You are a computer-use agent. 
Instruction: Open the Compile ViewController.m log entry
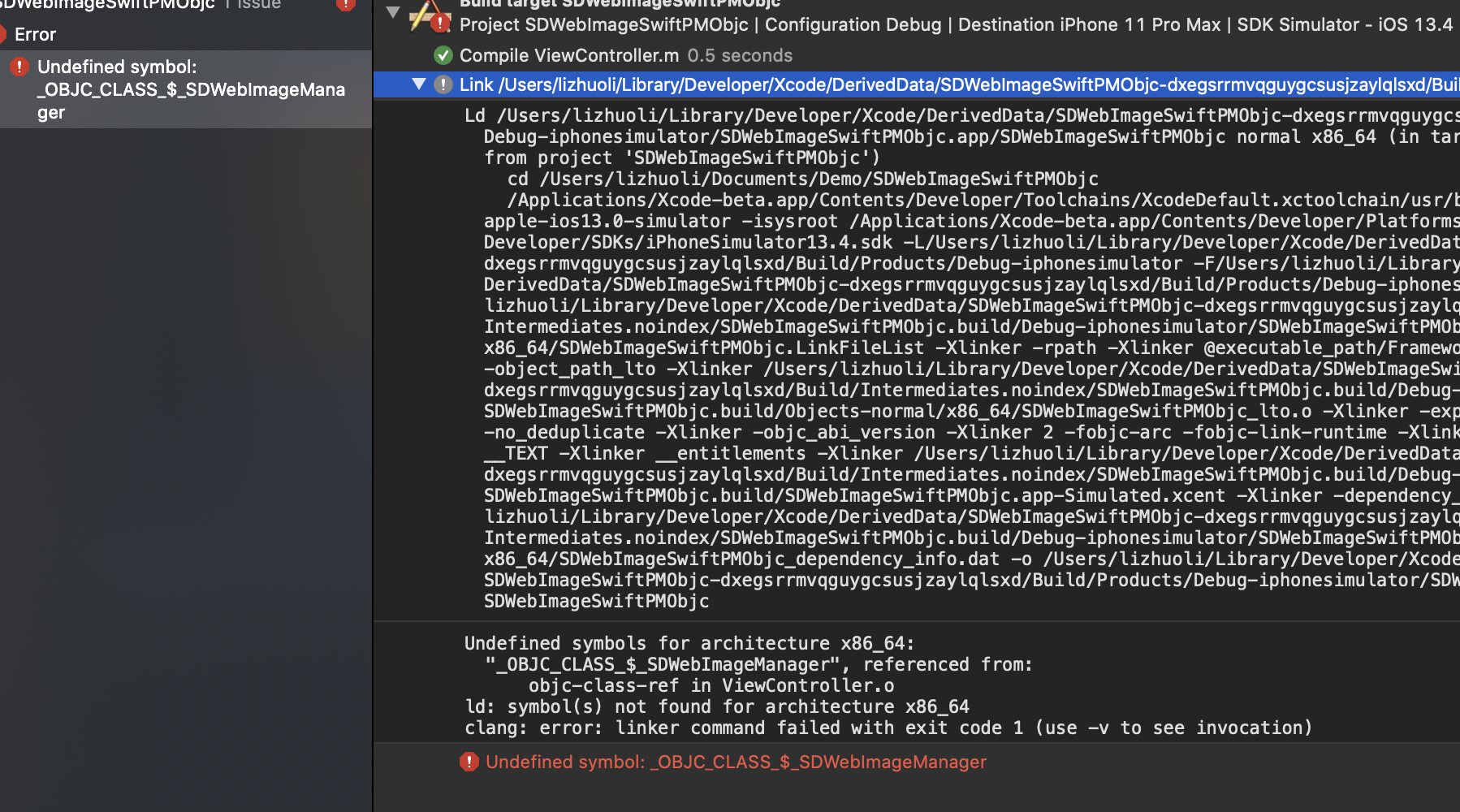click(x=568, y=56)
